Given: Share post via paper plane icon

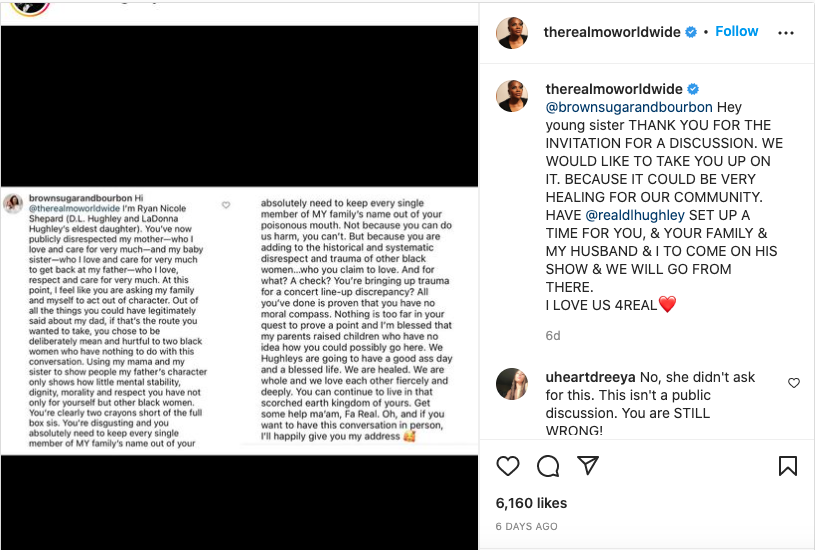Looking at the screenshot, I should [588, 465].
